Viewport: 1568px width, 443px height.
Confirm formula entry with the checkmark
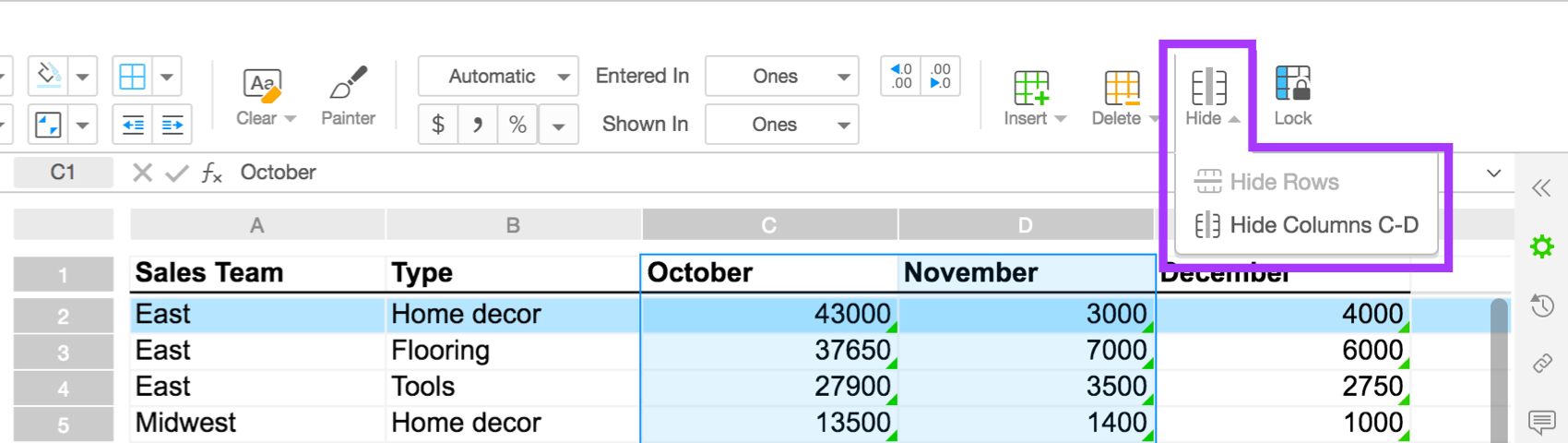click(177, 173)
